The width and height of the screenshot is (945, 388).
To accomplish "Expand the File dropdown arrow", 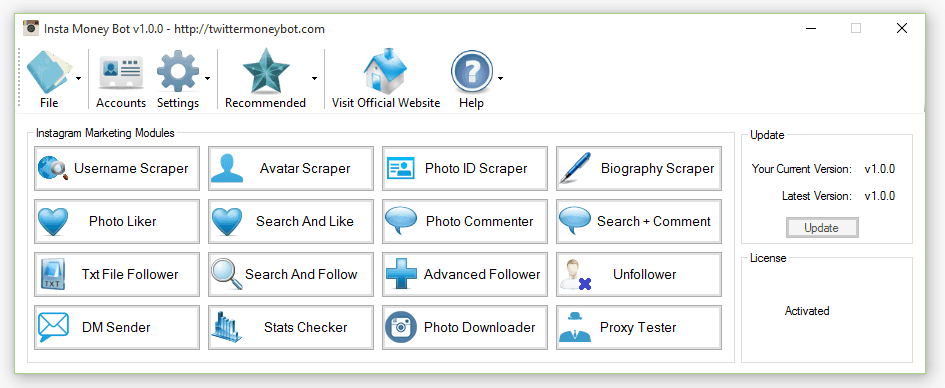I will [x=78, y=78].
